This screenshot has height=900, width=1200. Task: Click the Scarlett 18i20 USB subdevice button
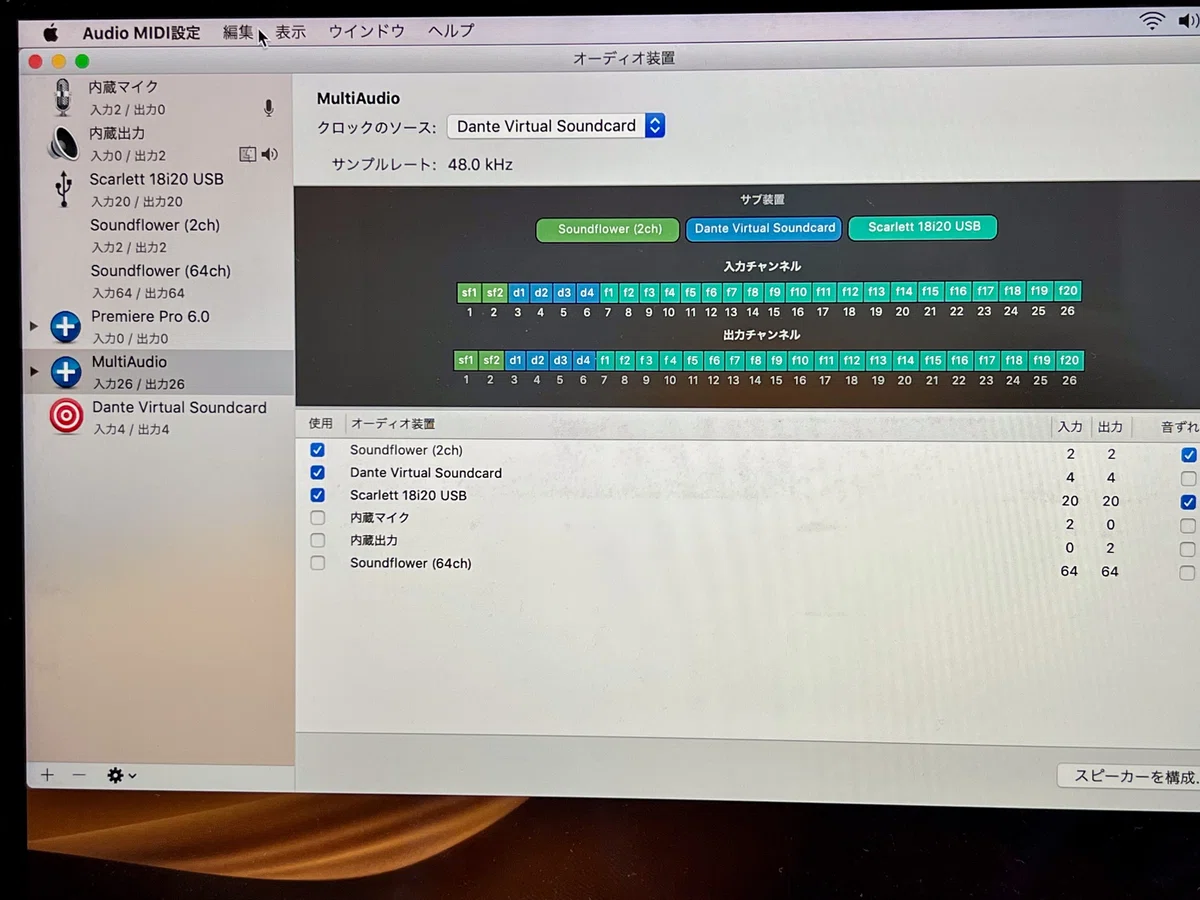pyautogui.click(x=923, y=227)
